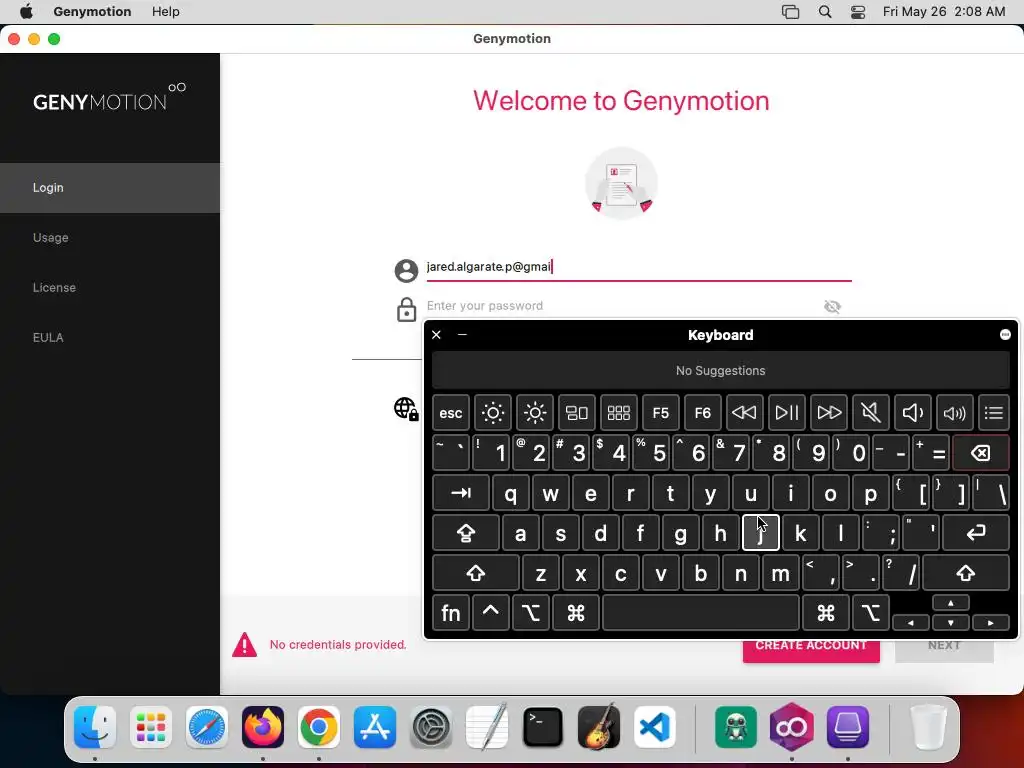Tap the play/pause media key
1024x768 pixels.
786,413
